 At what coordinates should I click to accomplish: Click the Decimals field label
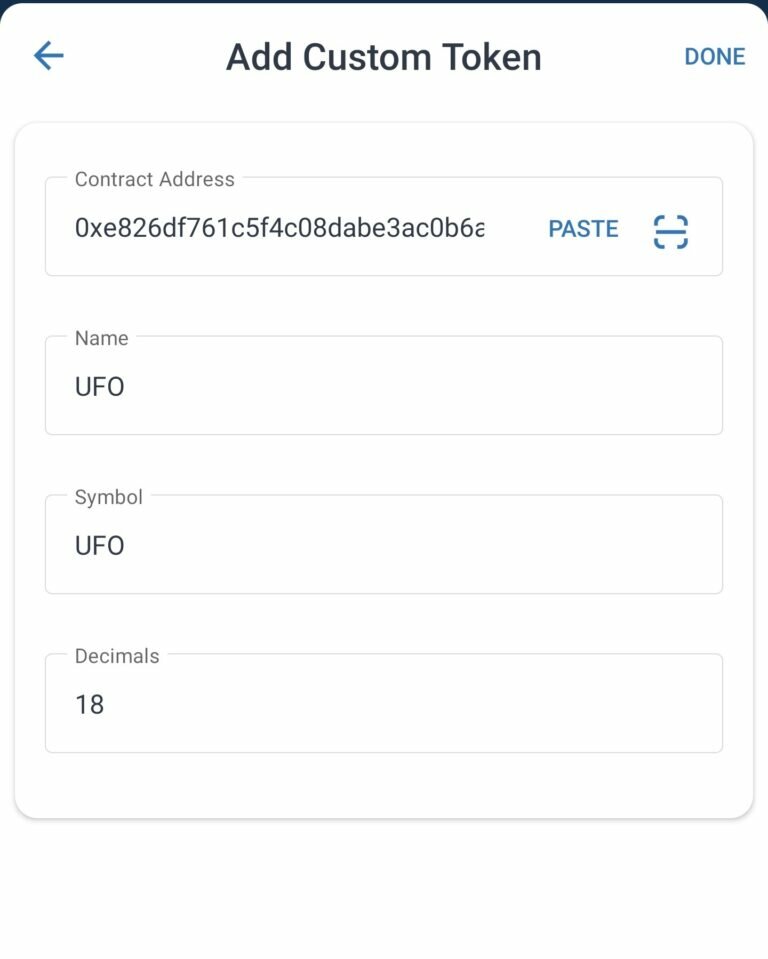[117, 656]
